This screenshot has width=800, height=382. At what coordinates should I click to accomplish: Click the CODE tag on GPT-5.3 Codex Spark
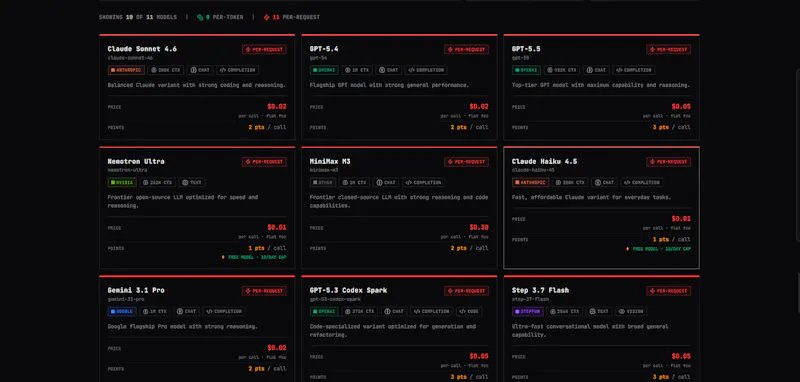pyautogui.click(x=468, y=311)
